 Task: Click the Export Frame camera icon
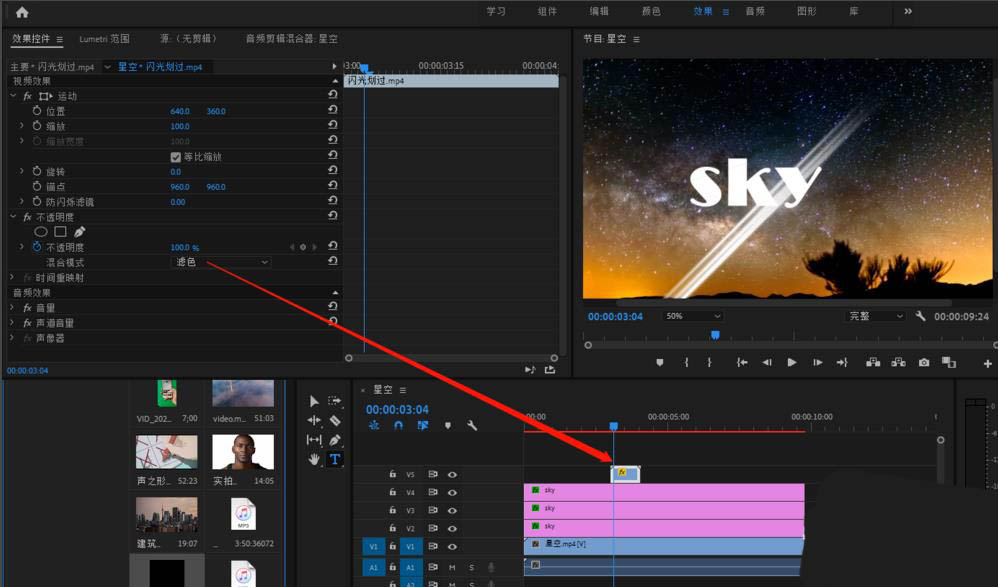[924, 363]
